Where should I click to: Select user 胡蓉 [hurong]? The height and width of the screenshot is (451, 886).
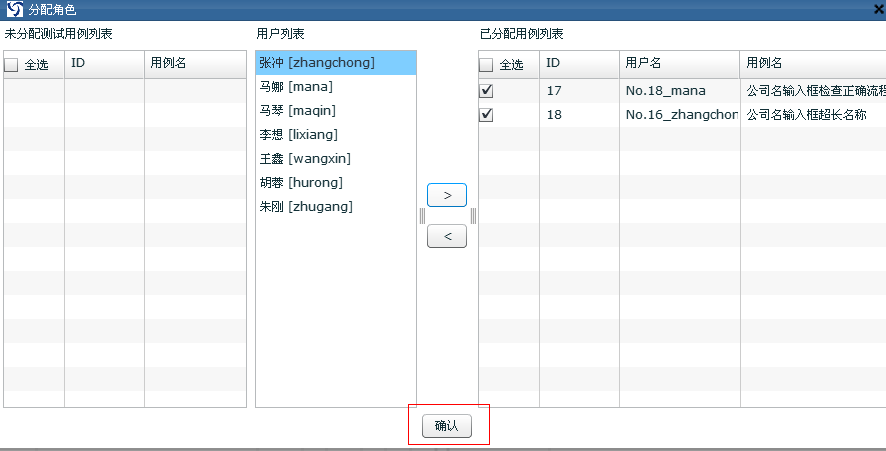[x=300, y=183]
